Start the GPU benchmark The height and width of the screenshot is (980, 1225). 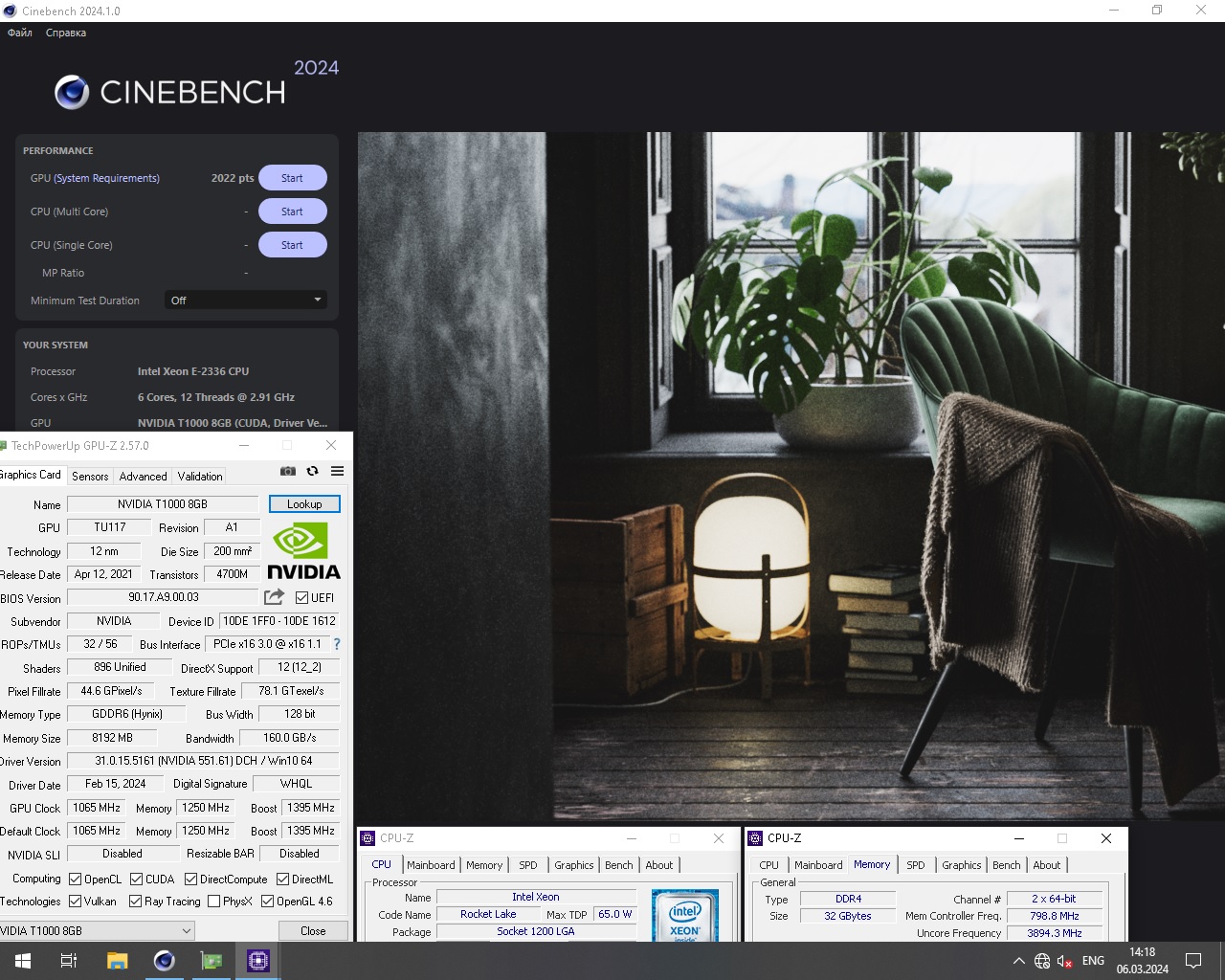pyautogui.click(x=293, y=178)
